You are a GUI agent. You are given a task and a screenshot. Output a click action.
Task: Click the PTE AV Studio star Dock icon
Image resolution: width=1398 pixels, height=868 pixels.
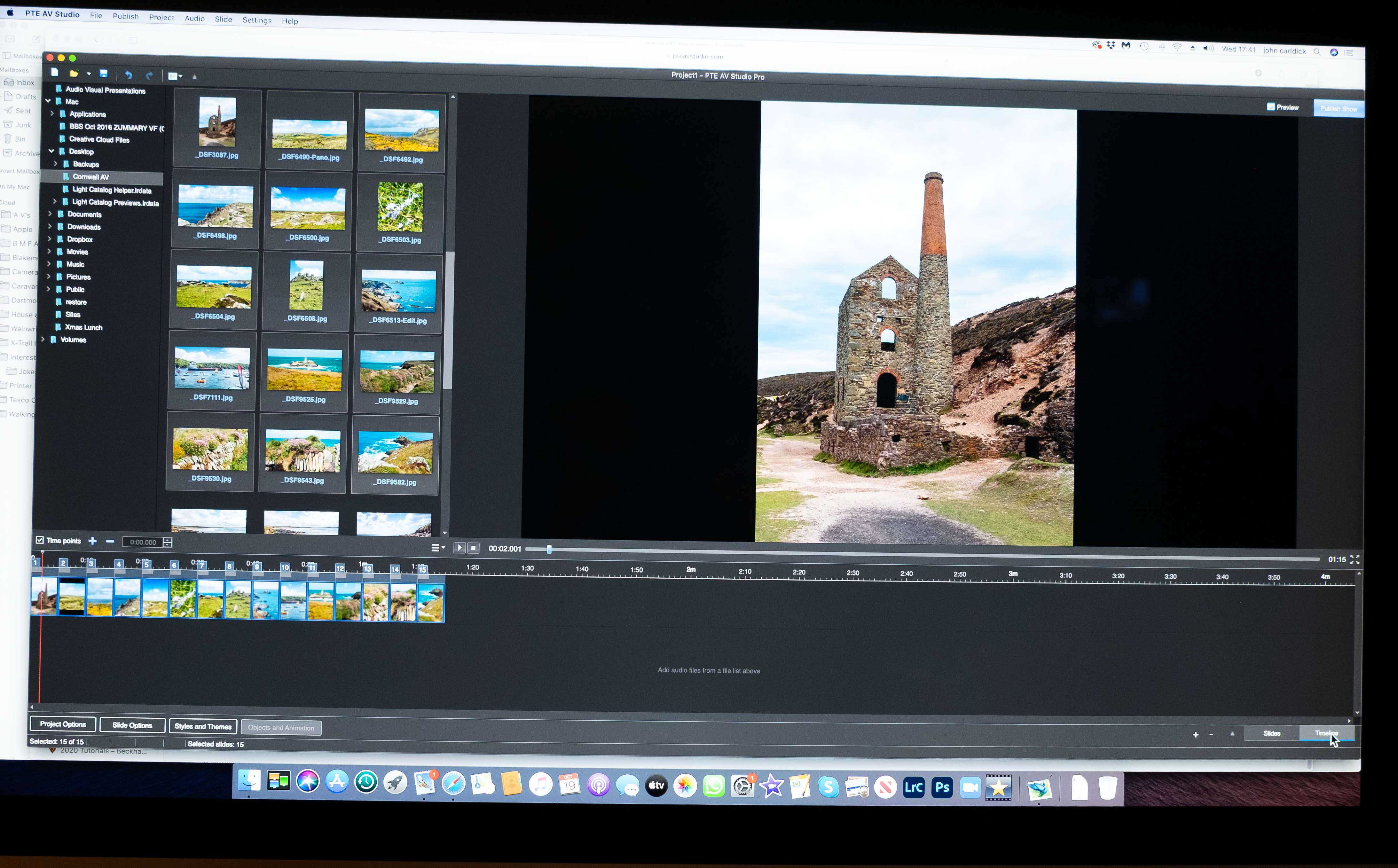tap(998, 788)
